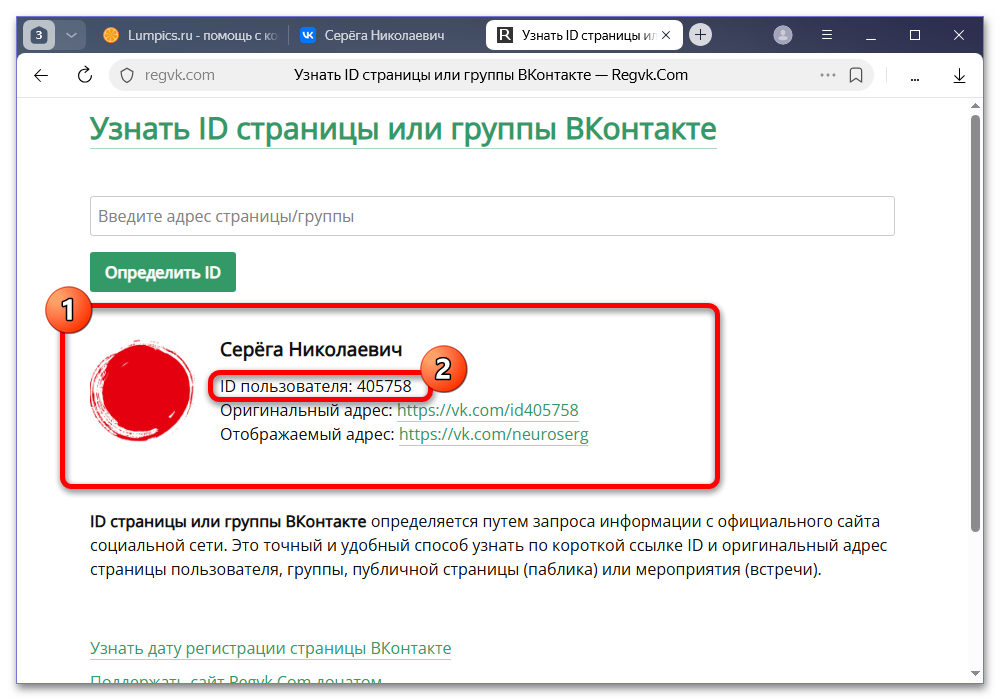
Task: Open the user profile avatar icon
Action: click(783, 35)
